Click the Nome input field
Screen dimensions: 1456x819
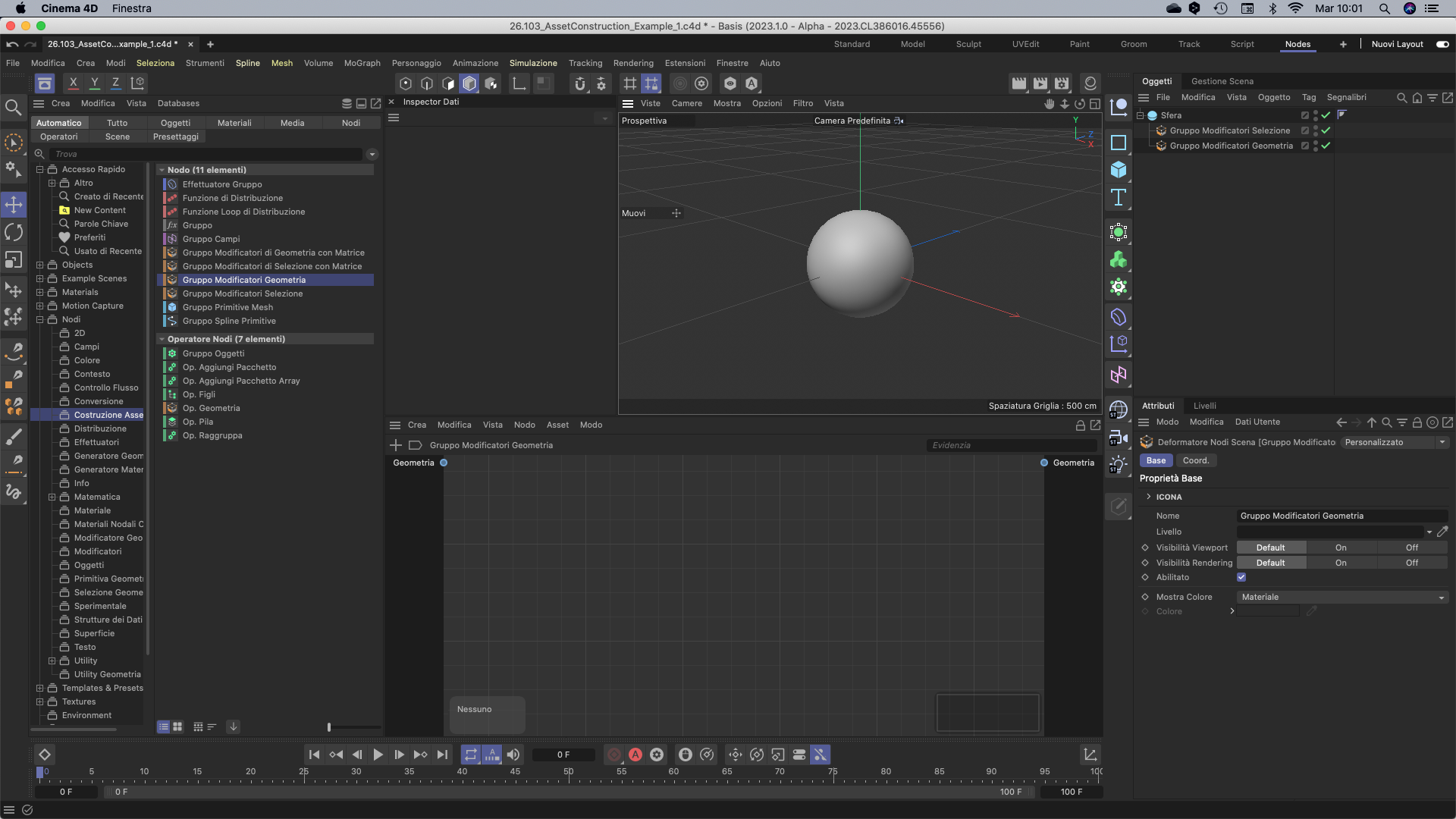point(1342,516)
